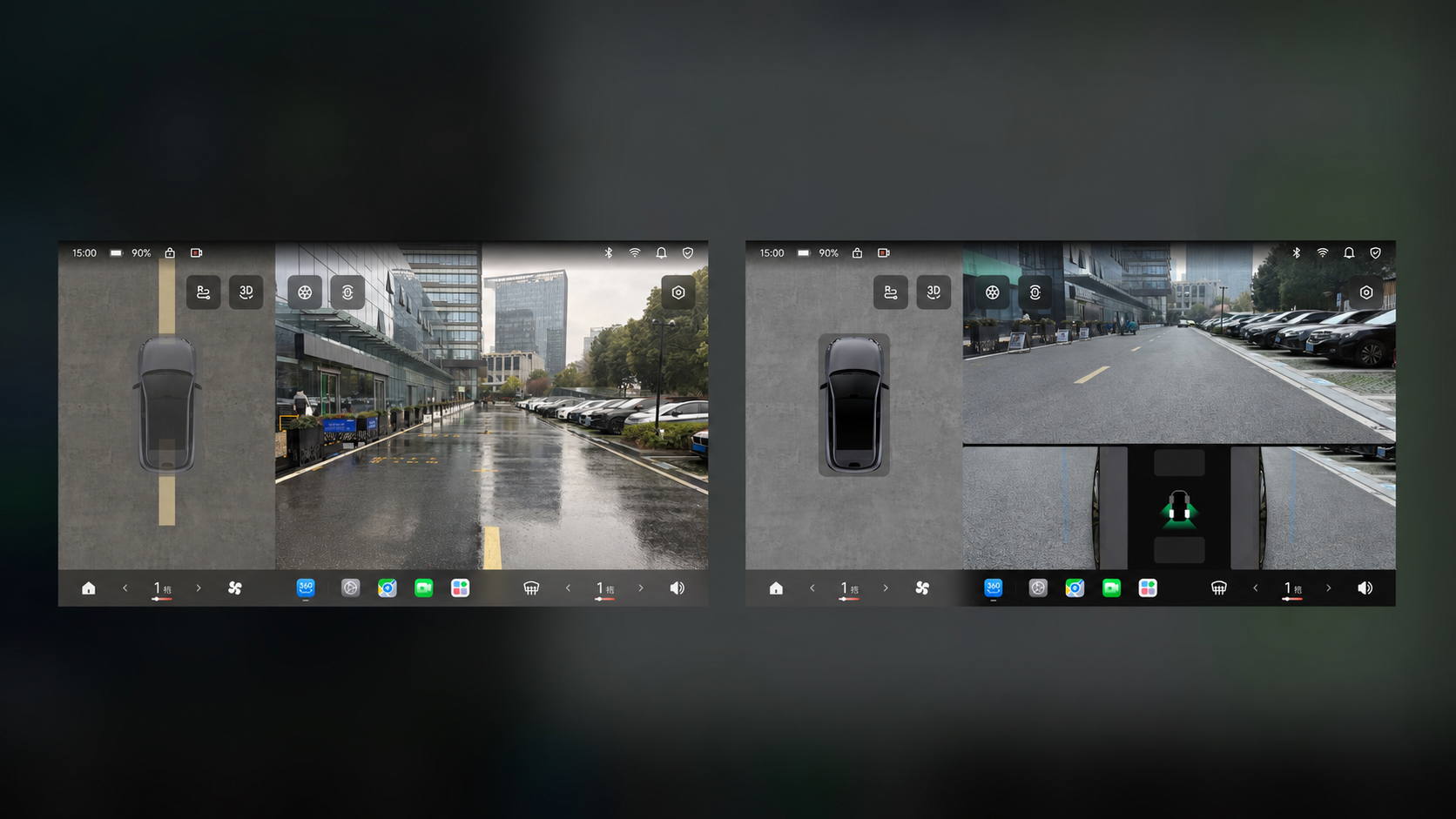
Task: Tap the reverse trajectory icon on right screen
Action: click(x=891, y=292)
